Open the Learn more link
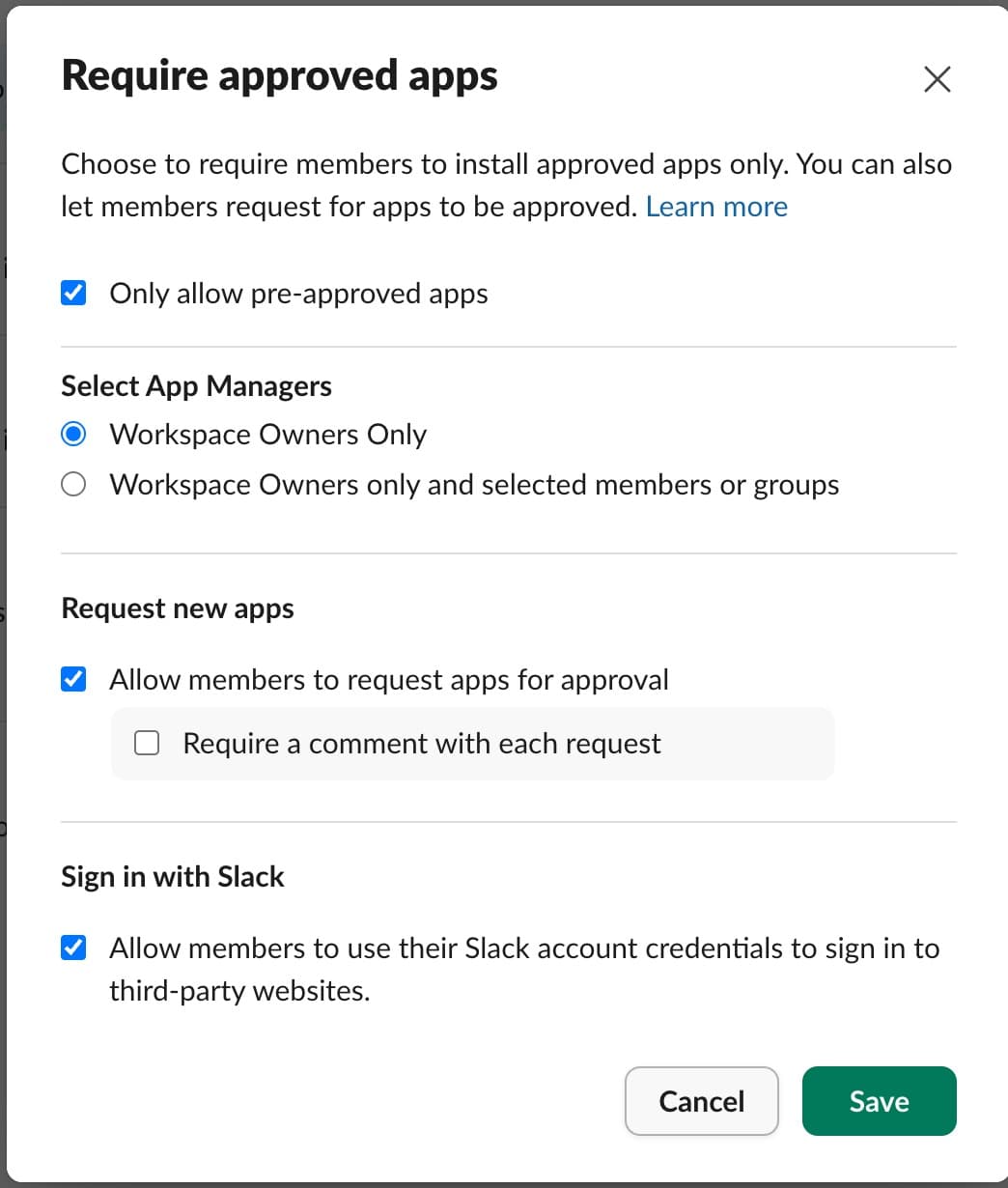Image resolution: width=1008 pixels, height=1188 pixels. [x=716, y=206]
